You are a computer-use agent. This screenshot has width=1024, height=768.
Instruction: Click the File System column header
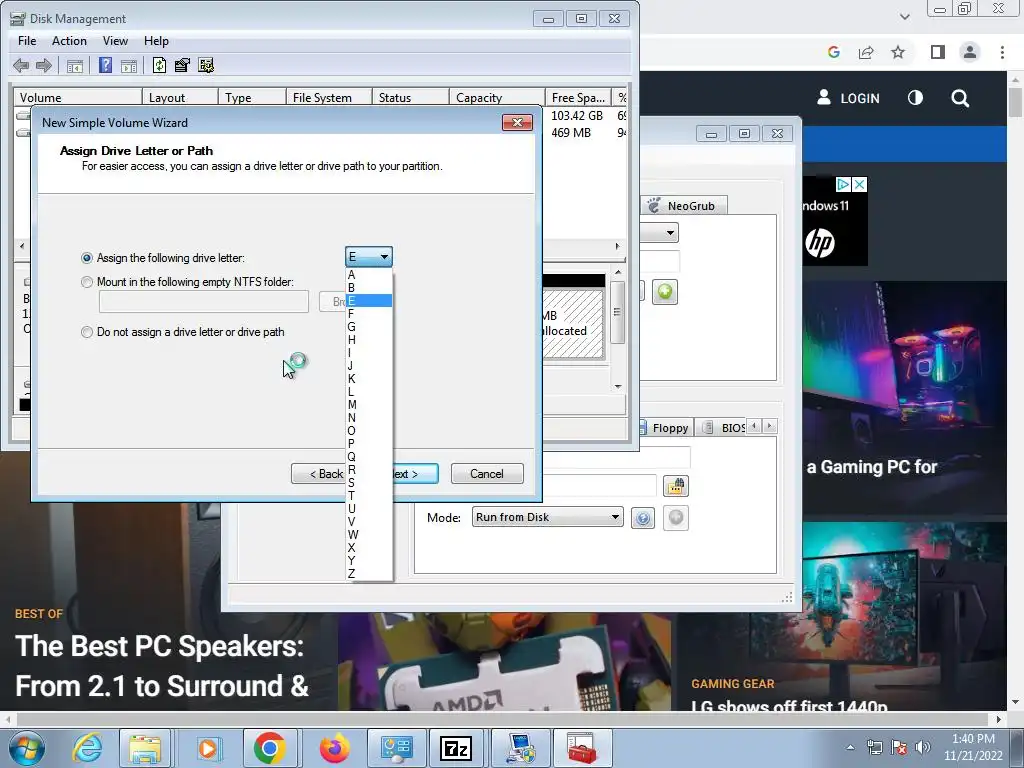329,97
